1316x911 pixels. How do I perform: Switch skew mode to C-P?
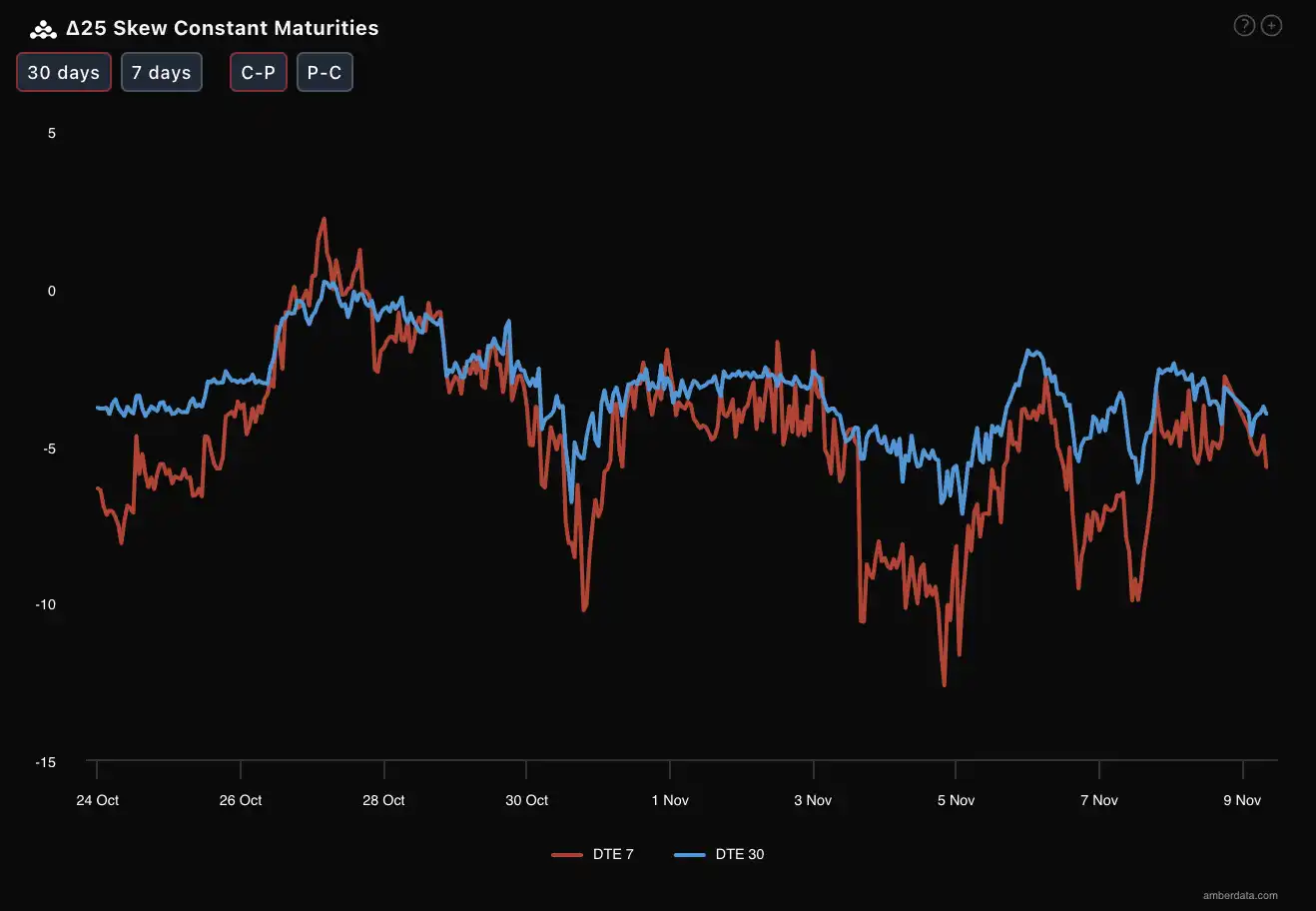point(259,72)
